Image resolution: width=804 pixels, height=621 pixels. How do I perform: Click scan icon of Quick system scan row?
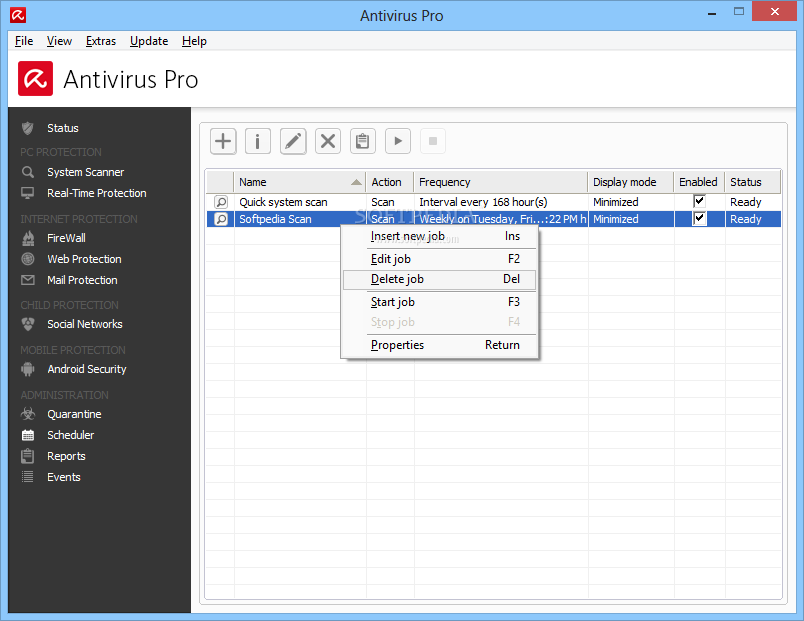click(x=221, y=202)
